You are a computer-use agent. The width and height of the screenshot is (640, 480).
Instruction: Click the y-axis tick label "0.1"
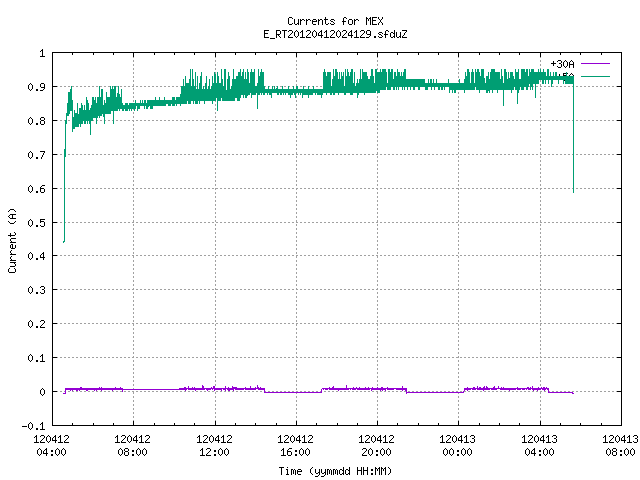36,358
